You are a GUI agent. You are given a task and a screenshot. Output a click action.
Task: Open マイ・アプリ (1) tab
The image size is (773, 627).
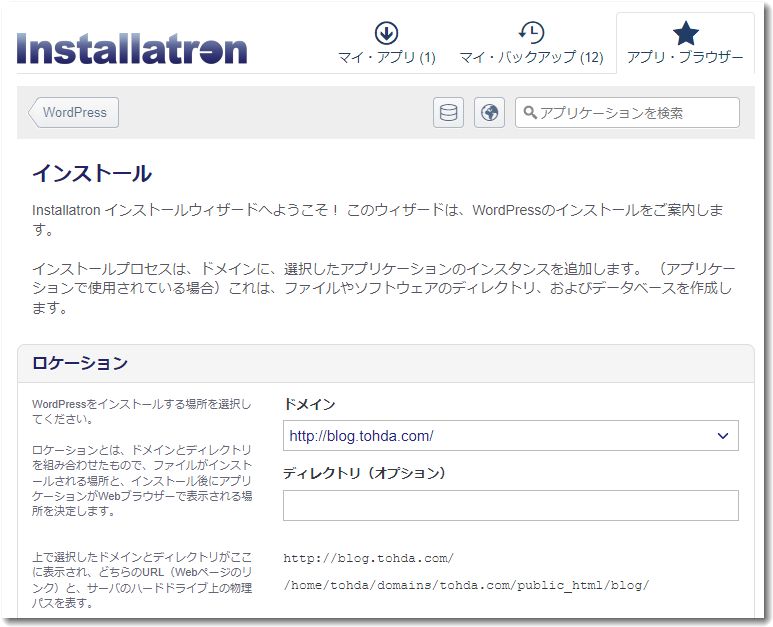tap(386, 43)
